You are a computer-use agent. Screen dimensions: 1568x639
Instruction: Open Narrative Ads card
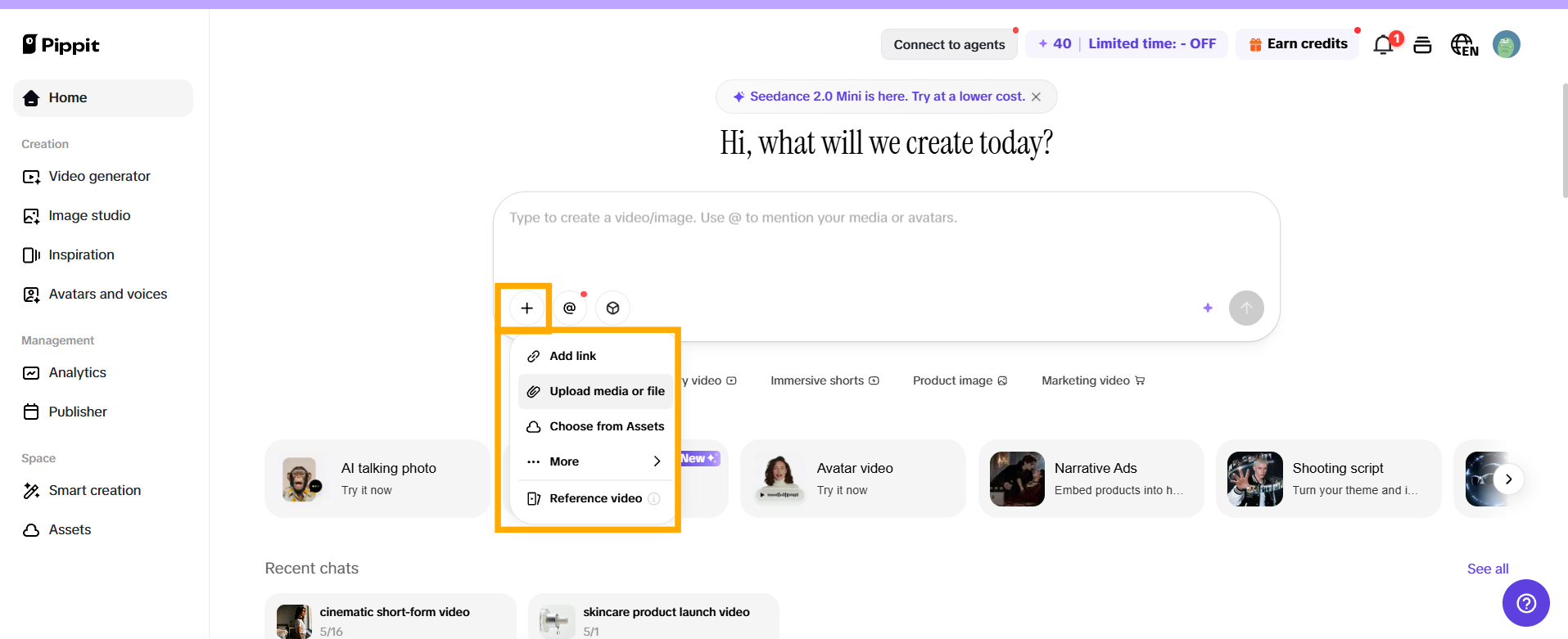[x=1091, y=479]
